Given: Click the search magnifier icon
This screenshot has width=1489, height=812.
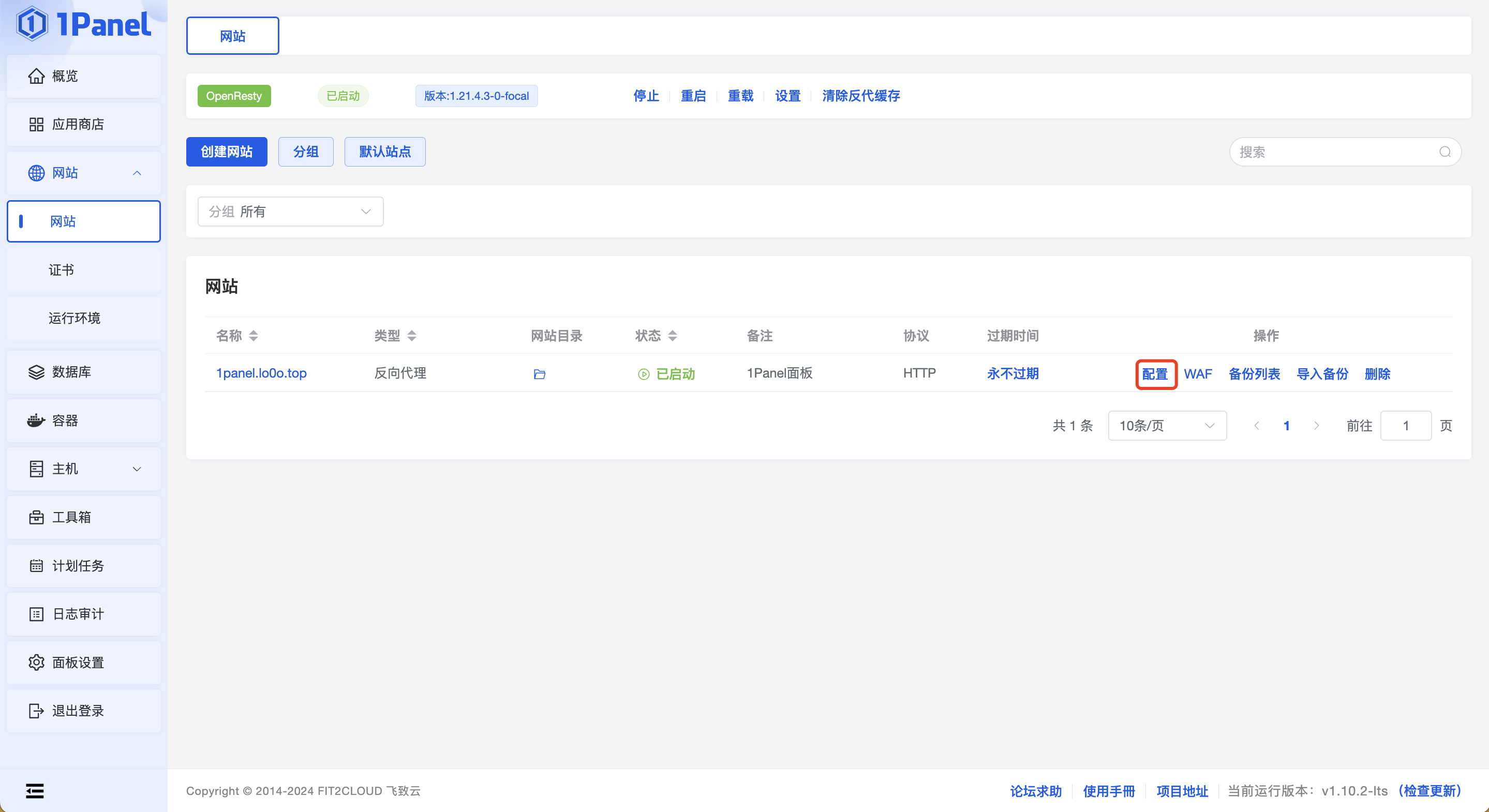Looking at the screenshot, I should (1445, 152).
